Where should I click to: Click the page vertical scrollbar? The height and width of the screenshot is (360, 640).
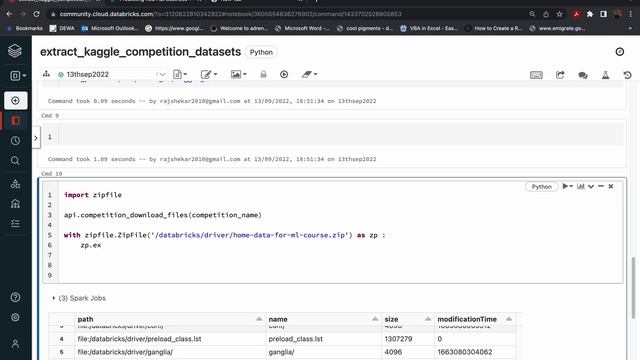tap(633, 288)
